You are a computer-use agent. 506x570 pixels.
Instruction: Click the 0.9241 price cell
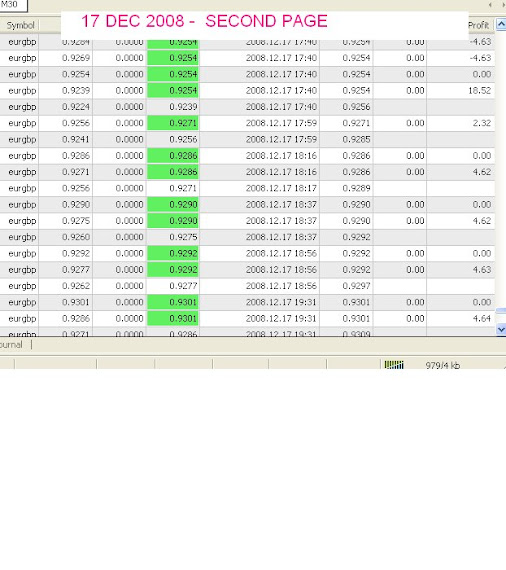point(76,139)
